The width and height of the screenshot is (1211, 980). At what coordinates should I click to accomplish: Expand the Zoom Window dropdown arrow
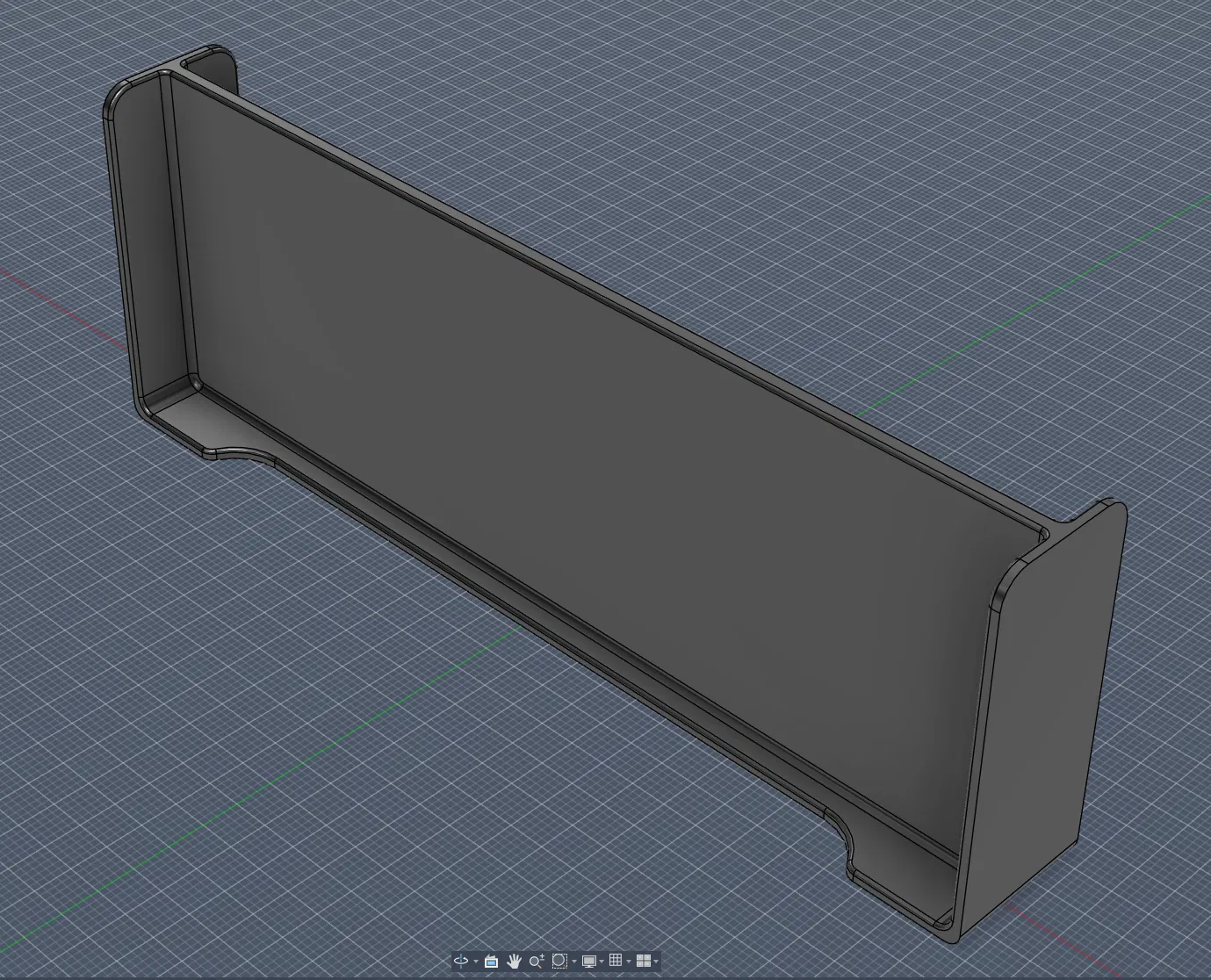573,962
